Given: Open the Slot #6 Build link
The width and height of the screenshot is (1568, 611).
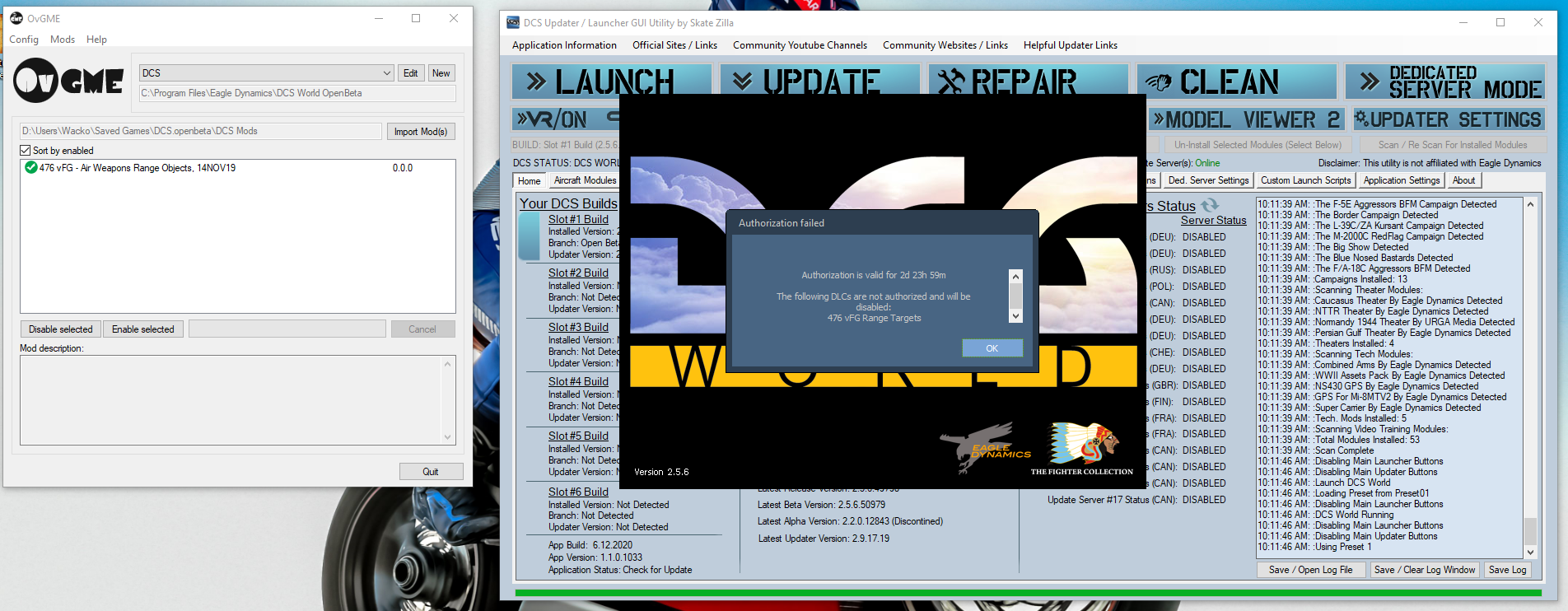Looking at the screenshot, I should [578, 492].
